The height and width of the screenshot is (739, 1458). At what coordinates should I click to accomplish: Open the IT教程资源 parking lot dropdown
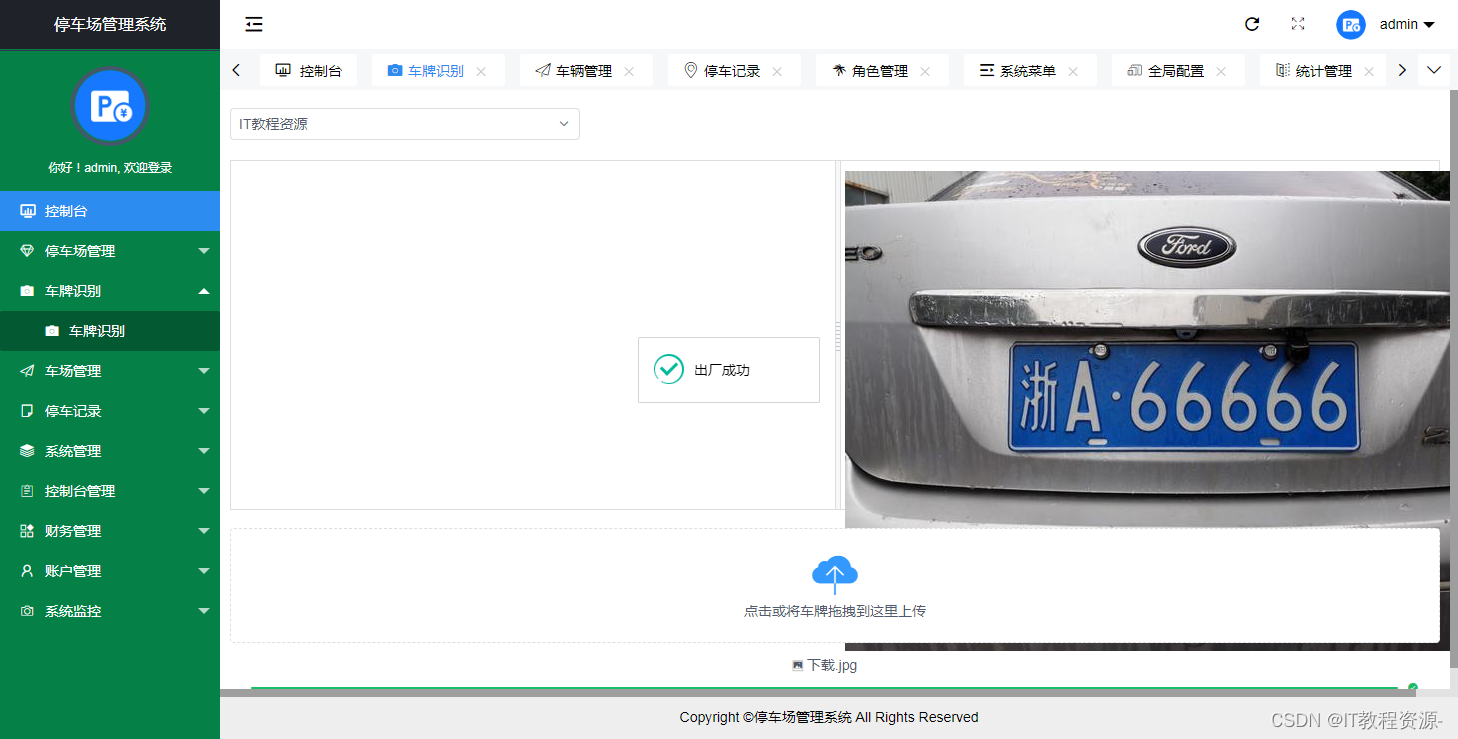pyautogui.click(x=405, y=124)
